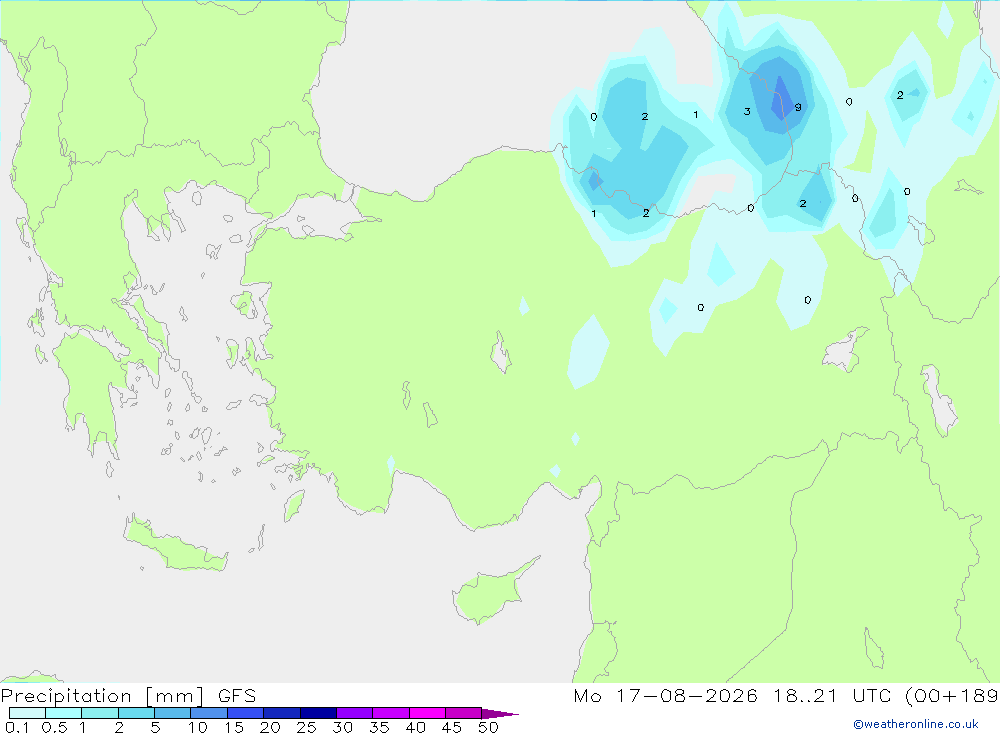Select the legend swatch between 10 and 15

click(x=209, y=713)
